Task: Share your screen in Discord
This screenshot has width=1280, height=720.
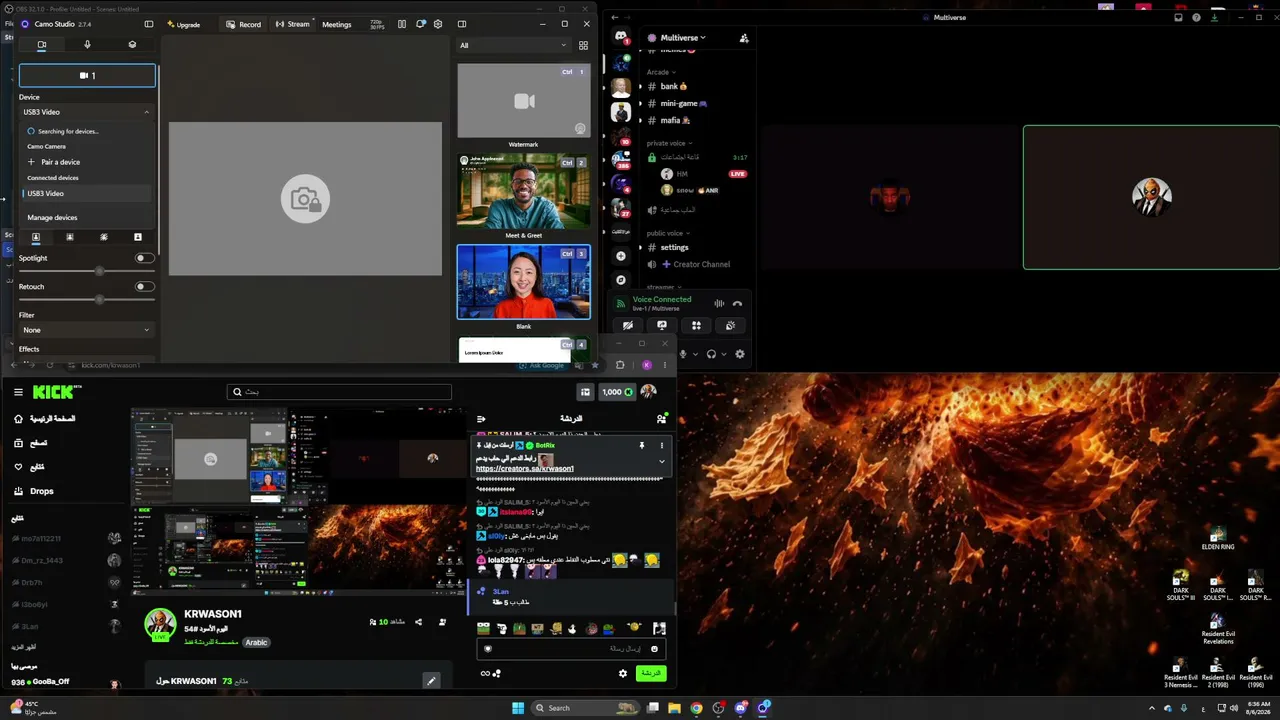Action: [x=662, y=325]
